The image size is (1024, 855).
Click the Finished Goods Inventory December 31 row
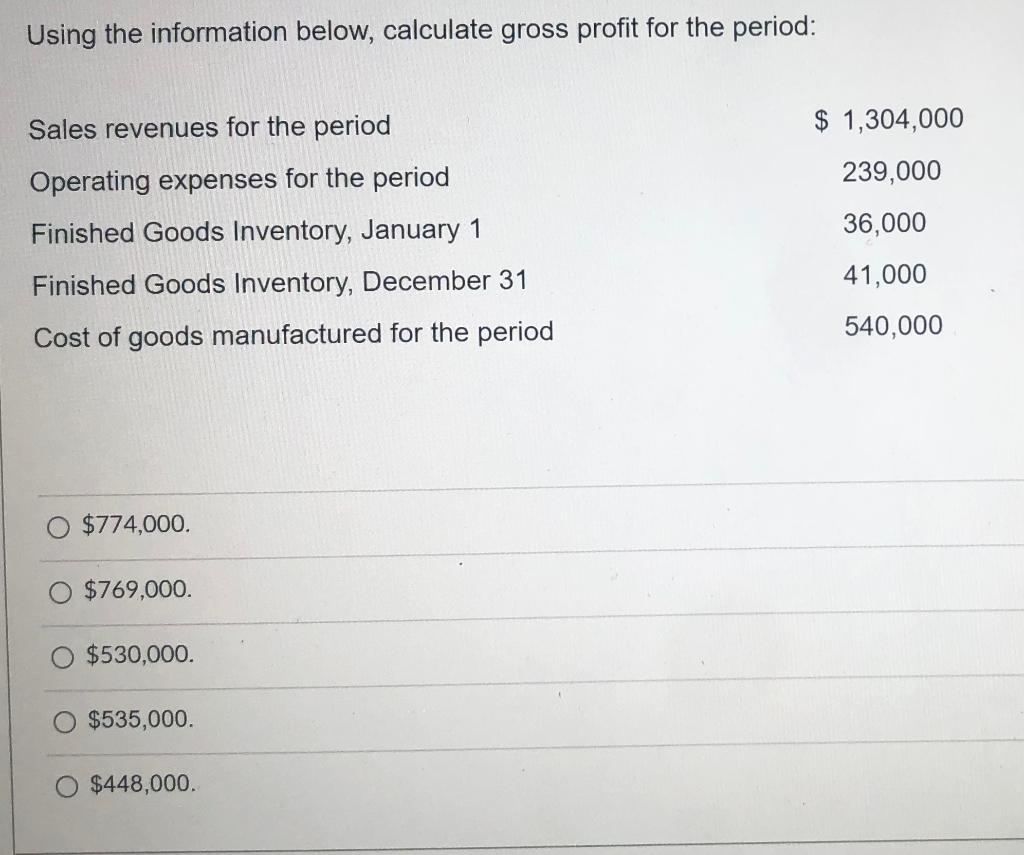pos(280,282)
